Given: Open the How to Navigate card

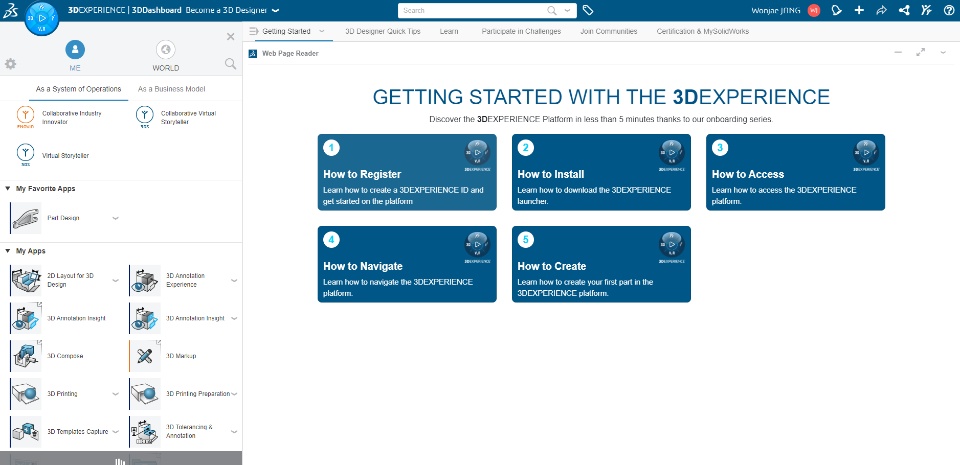Looking at the screenshot, I should tap(407, 264).
